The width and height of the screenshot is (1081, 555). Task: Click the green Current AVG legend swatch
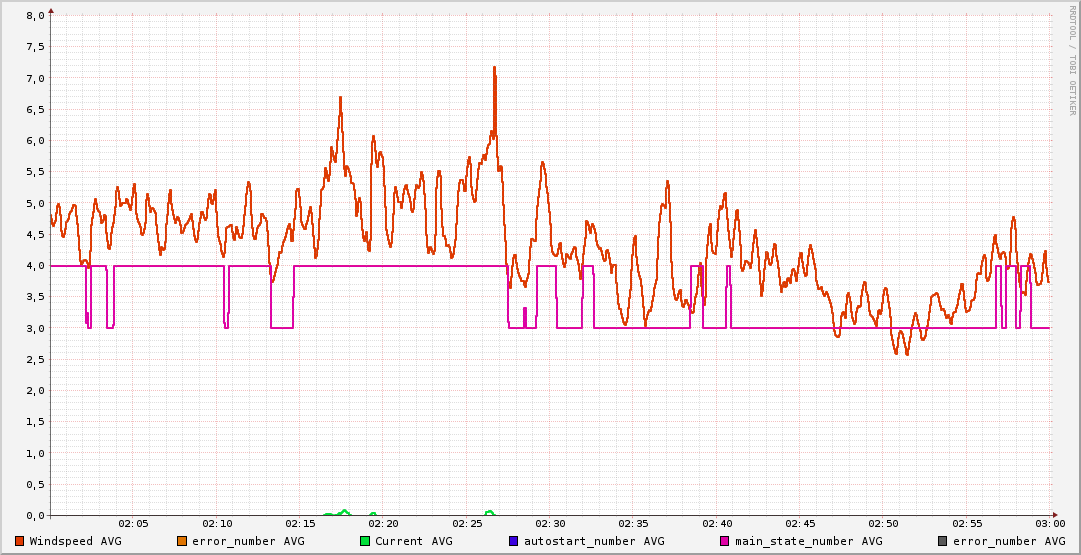tap(365, 541)
